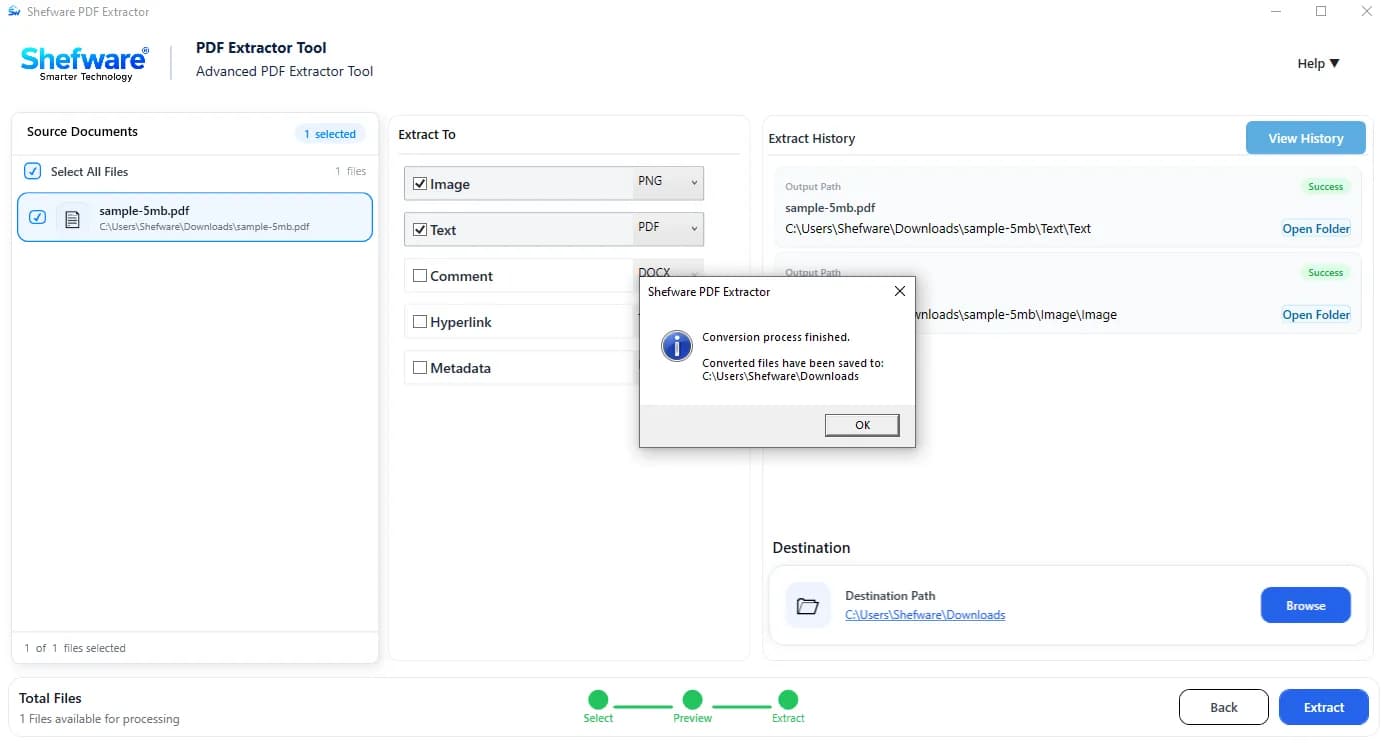
Task: Maximize the Shefware PDF Extractor window
Action: click(1321, 12)
